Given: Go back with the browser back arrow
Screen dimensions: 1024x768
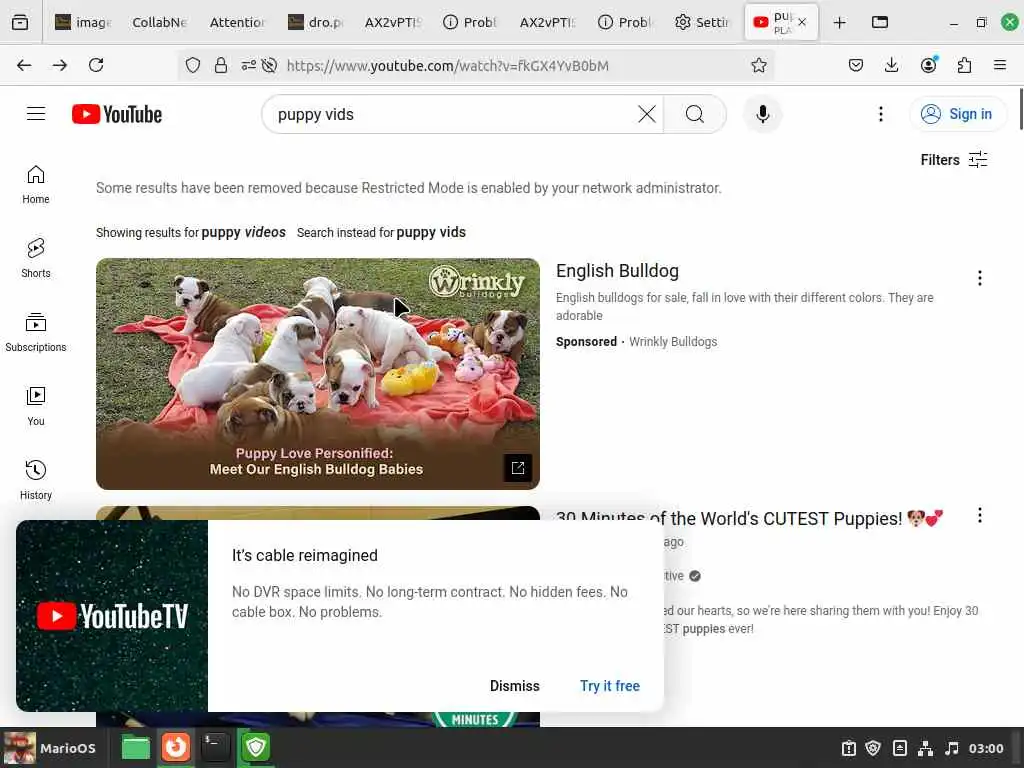Looking at the screenshot, I should (24, 65).
